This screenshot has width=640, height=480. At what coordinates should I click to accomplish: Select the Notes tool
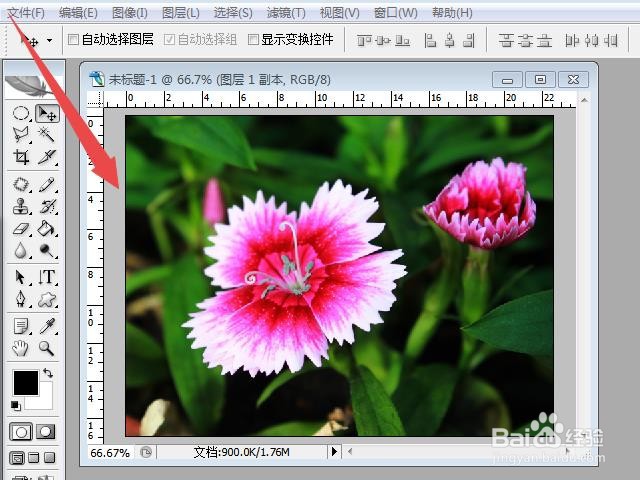(x=21, y=326)
